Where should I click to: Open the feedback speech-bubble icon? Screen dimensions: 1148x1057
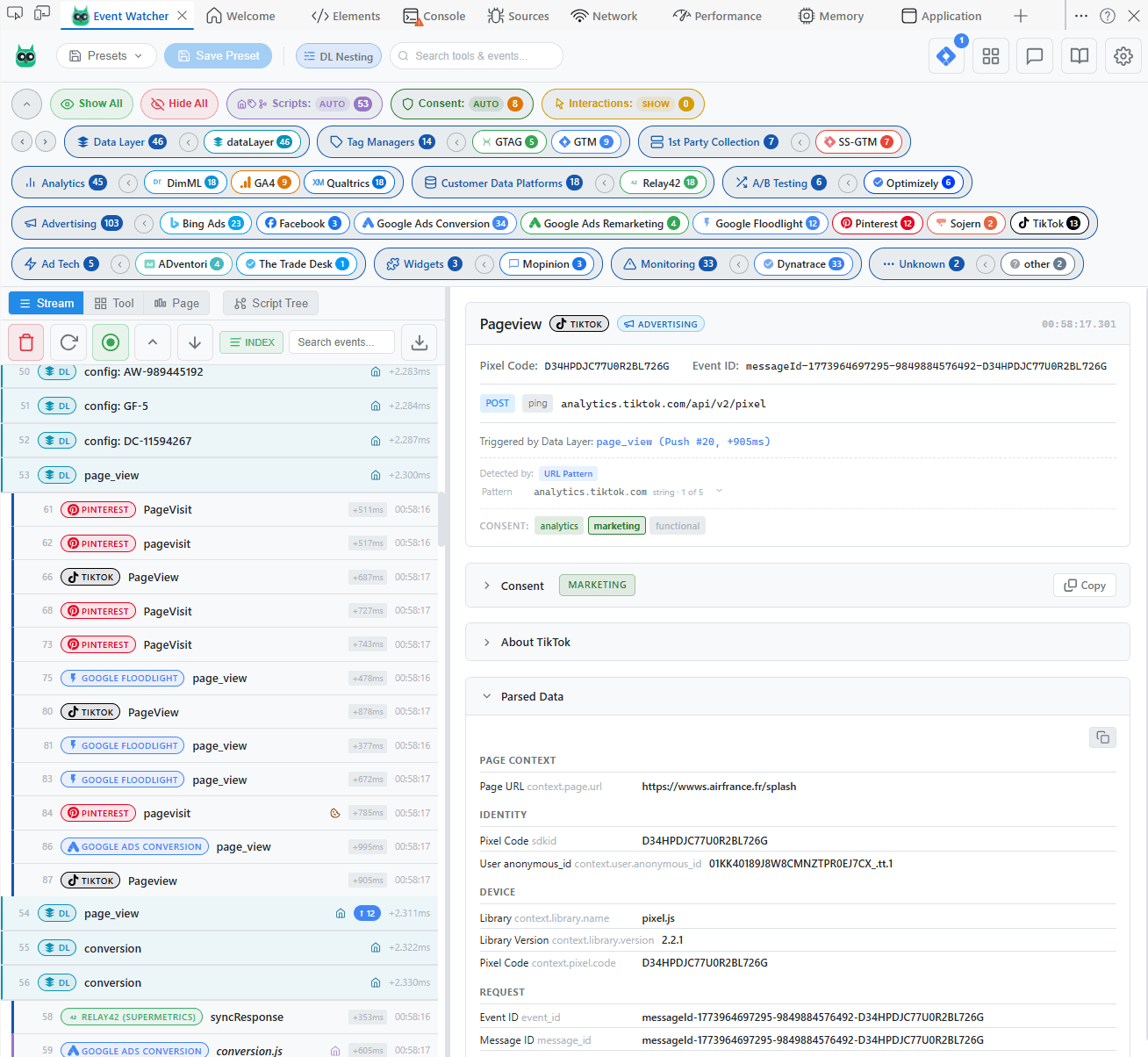tap(1034, 55)
